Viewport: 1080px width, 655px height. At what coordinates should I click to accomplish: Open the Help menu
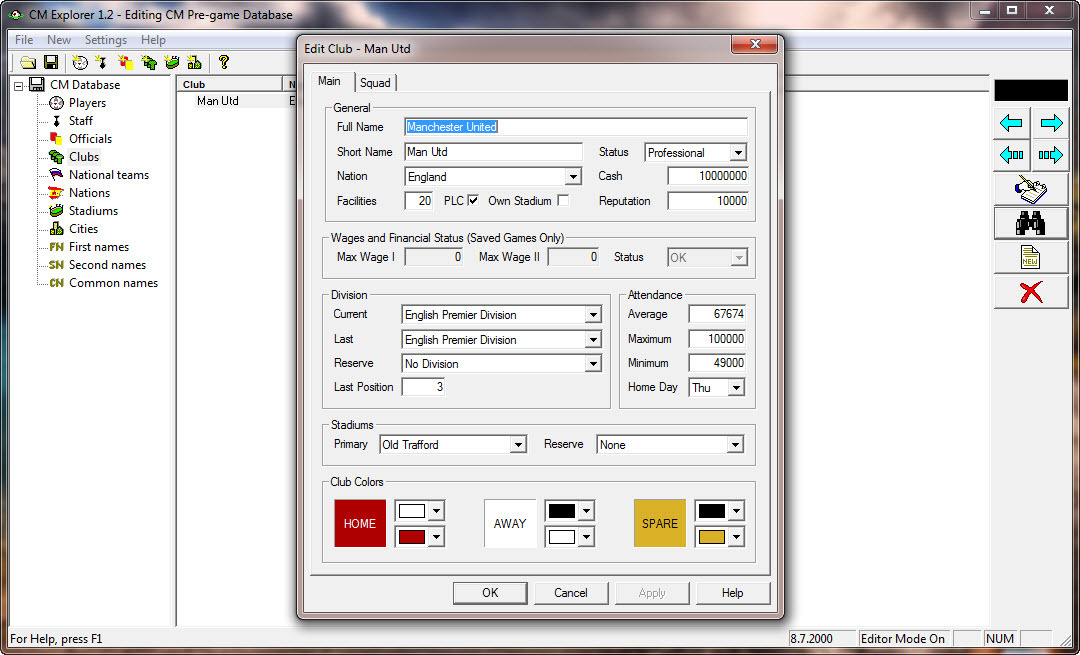(x=153, y=40)
